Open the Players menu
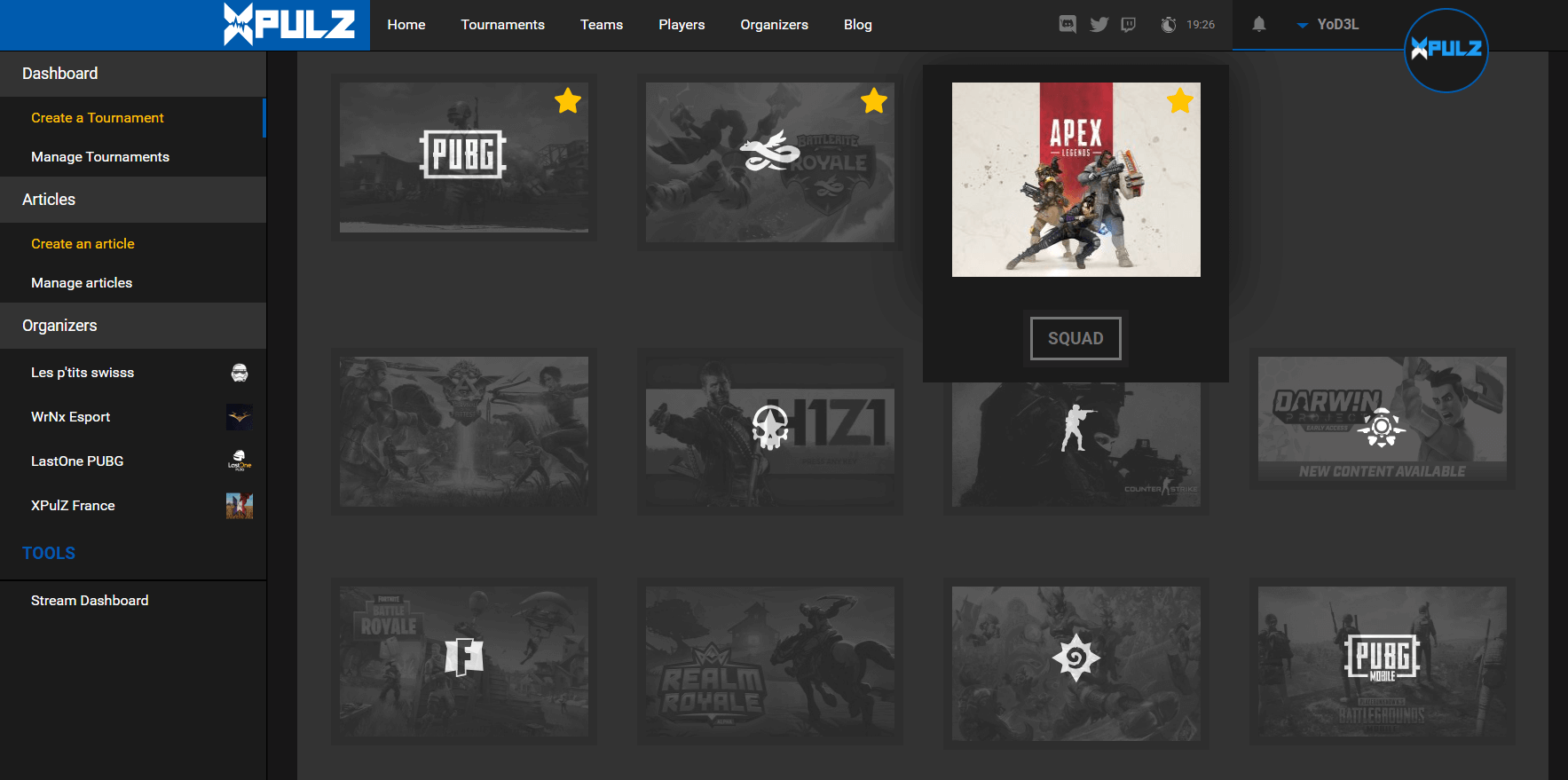 tap(682, 25)
